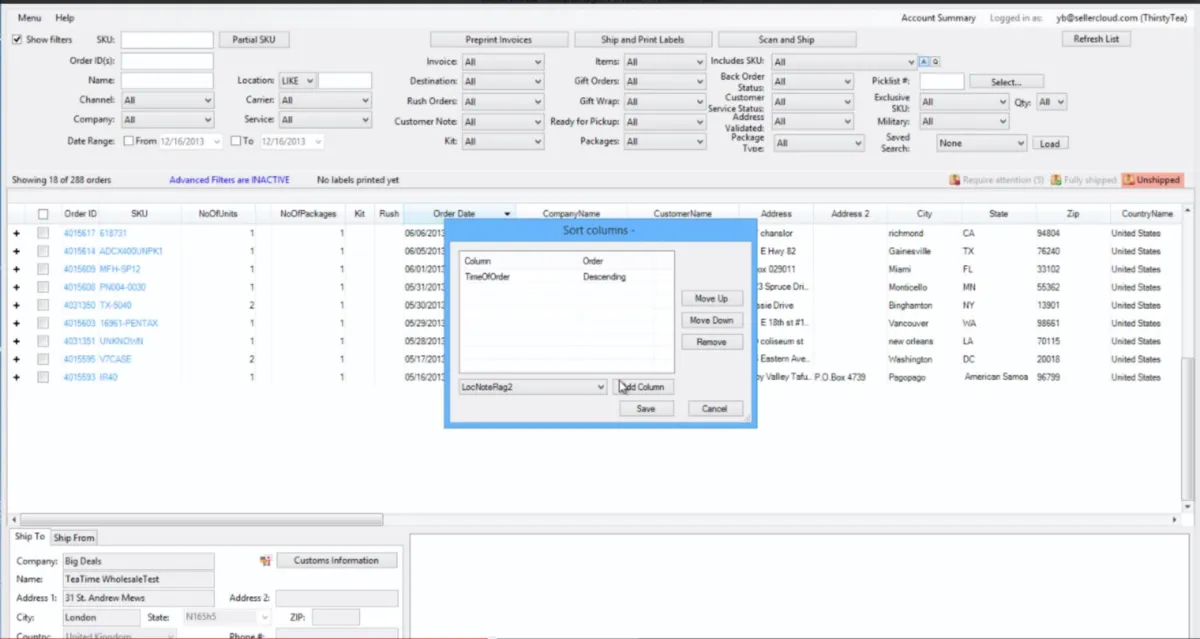
Task: Click the Move Up button
Action: click(712, 299)
